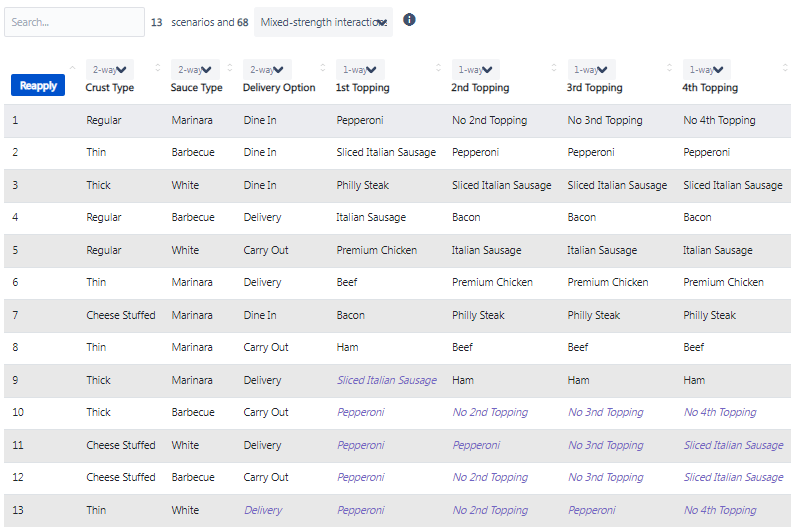Sort by Delivery Option column arrows

point(323,68)
